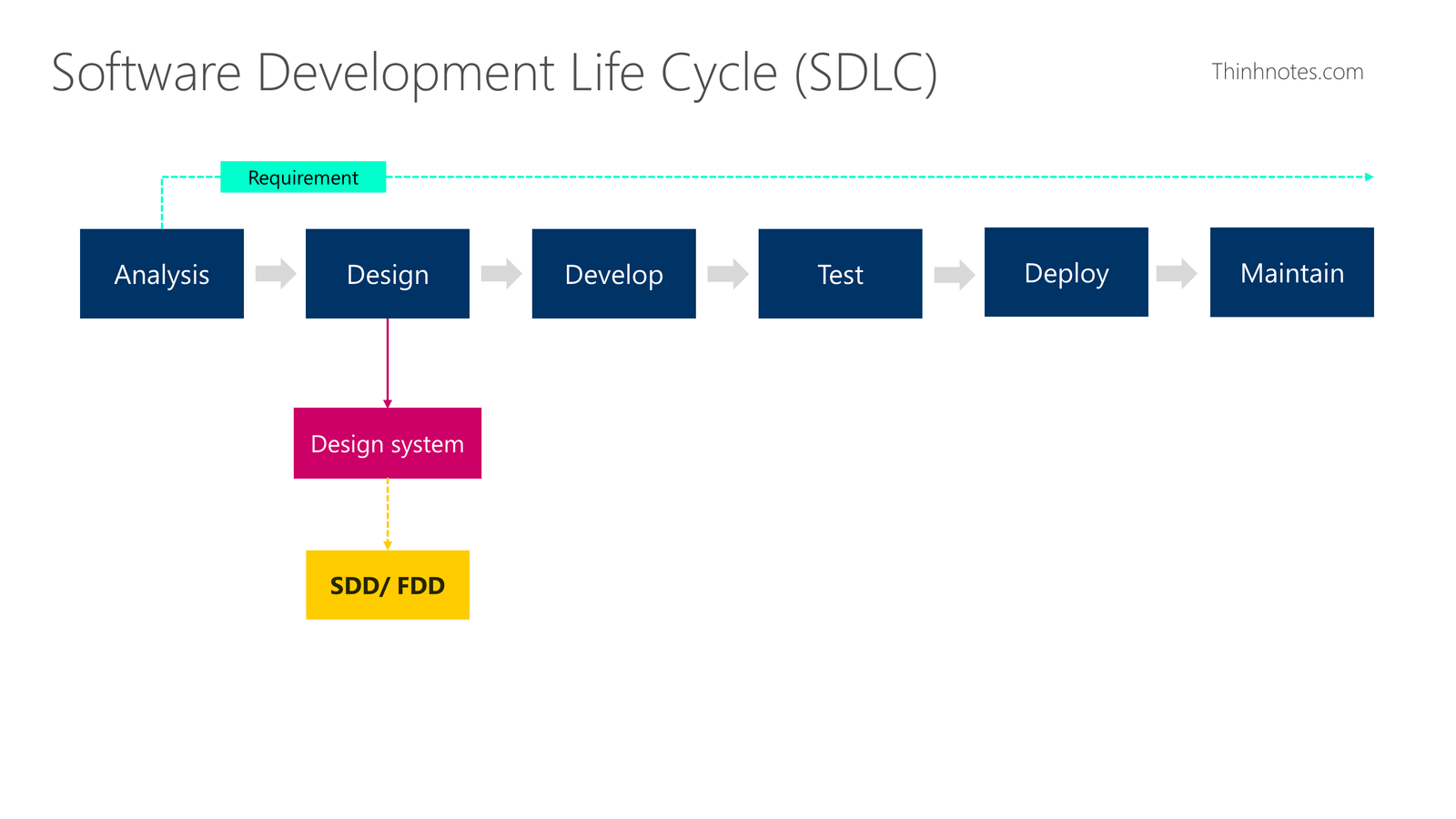The image size is (1456, 819).
Task: Click the gray arrow between Deploy and Maintain
Action: [1177, 273]
